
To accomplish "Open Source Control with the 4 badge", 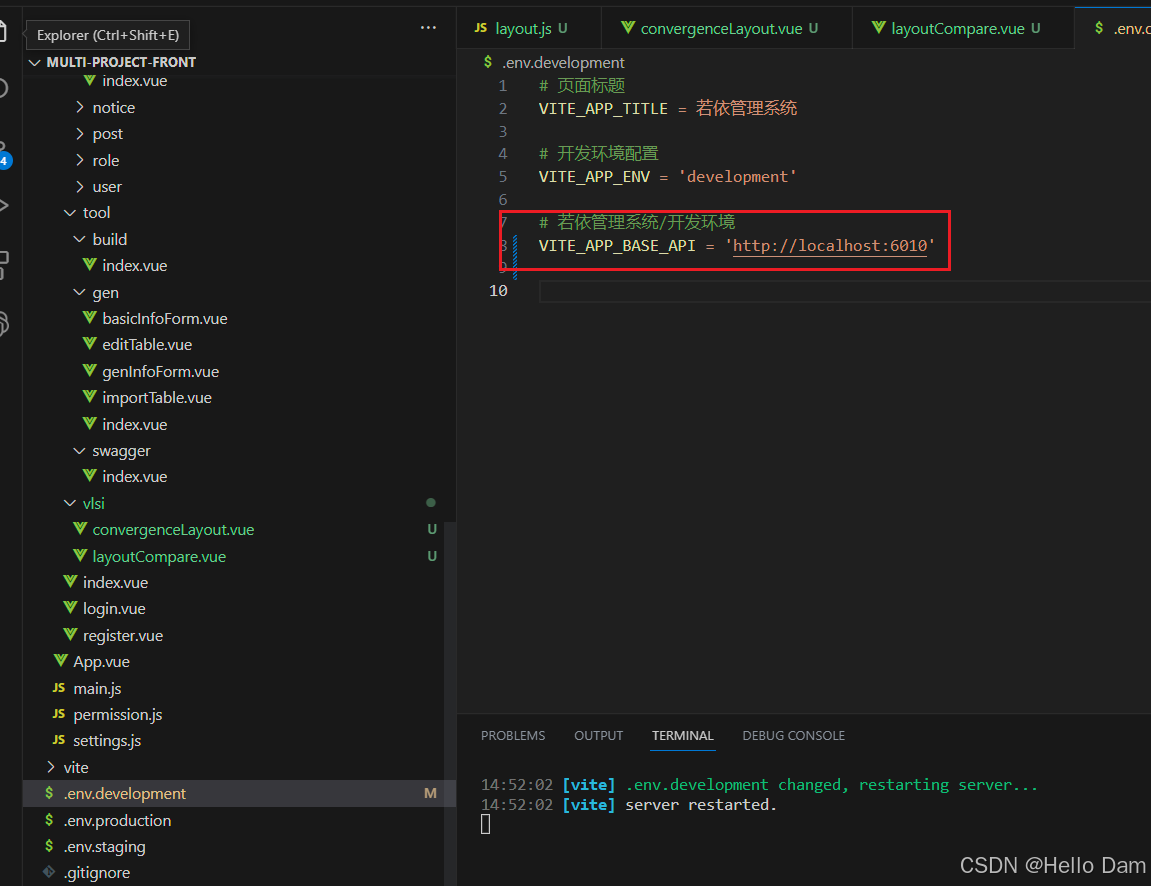I will pyautogui.click(x=4, y=156).
